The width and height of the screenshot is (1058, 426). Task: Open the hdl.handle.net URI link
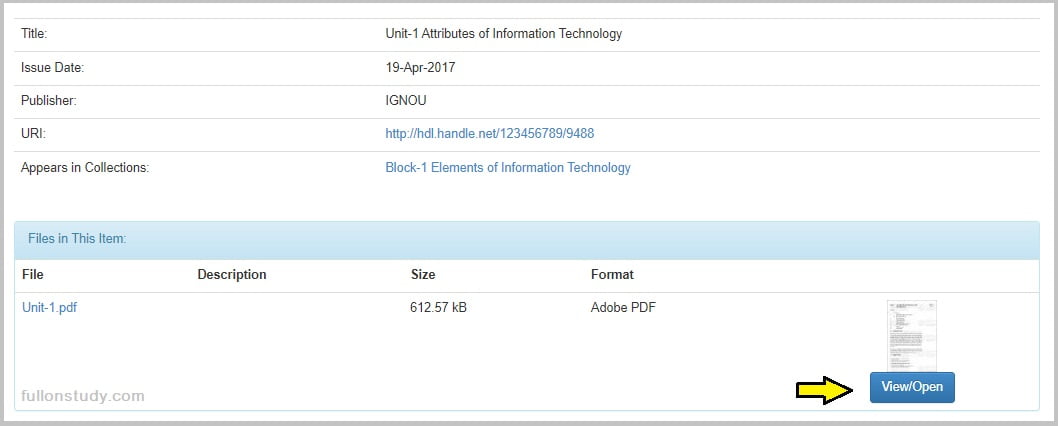click(x=489, y=134)
